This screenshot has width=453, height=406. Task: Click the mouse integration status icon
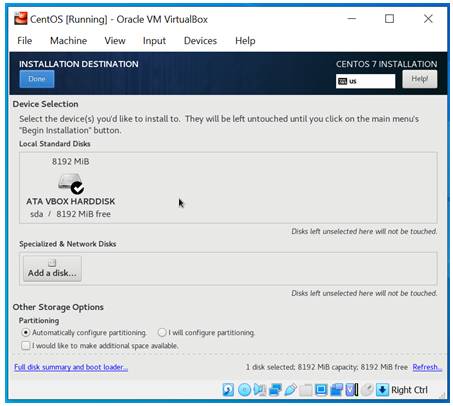367,390
